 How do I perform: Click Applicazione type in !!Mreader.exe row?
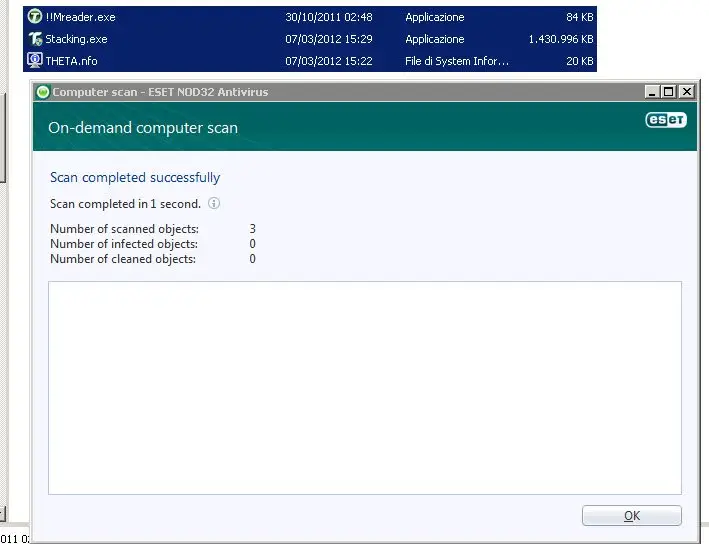coord(435,17)
